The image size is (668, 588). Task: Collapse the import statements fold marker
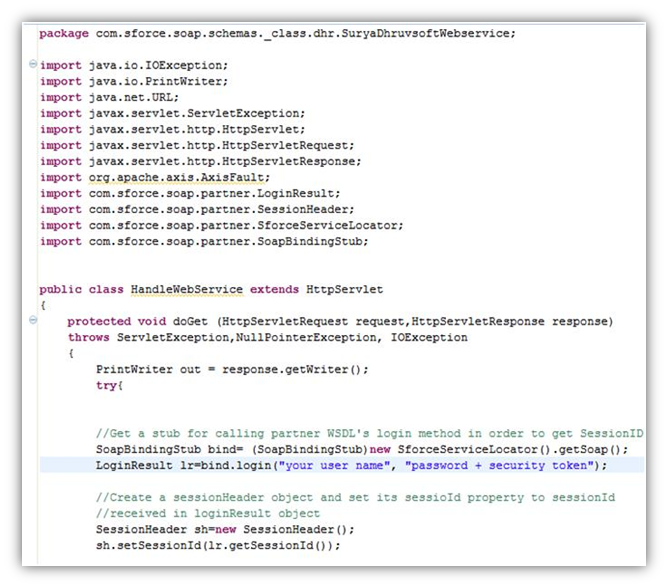[34, 65]
